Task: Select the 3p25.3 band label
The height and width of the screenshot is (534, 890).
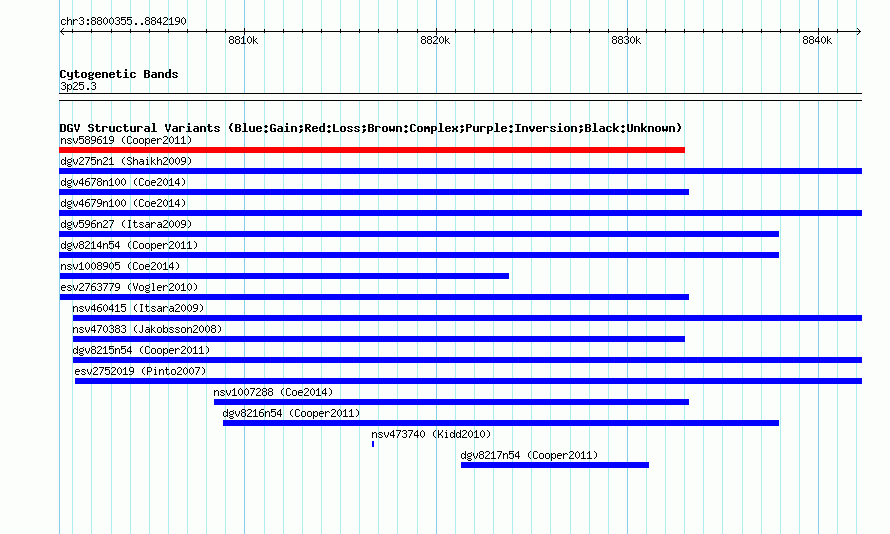Action: click(x=78, y=86)
